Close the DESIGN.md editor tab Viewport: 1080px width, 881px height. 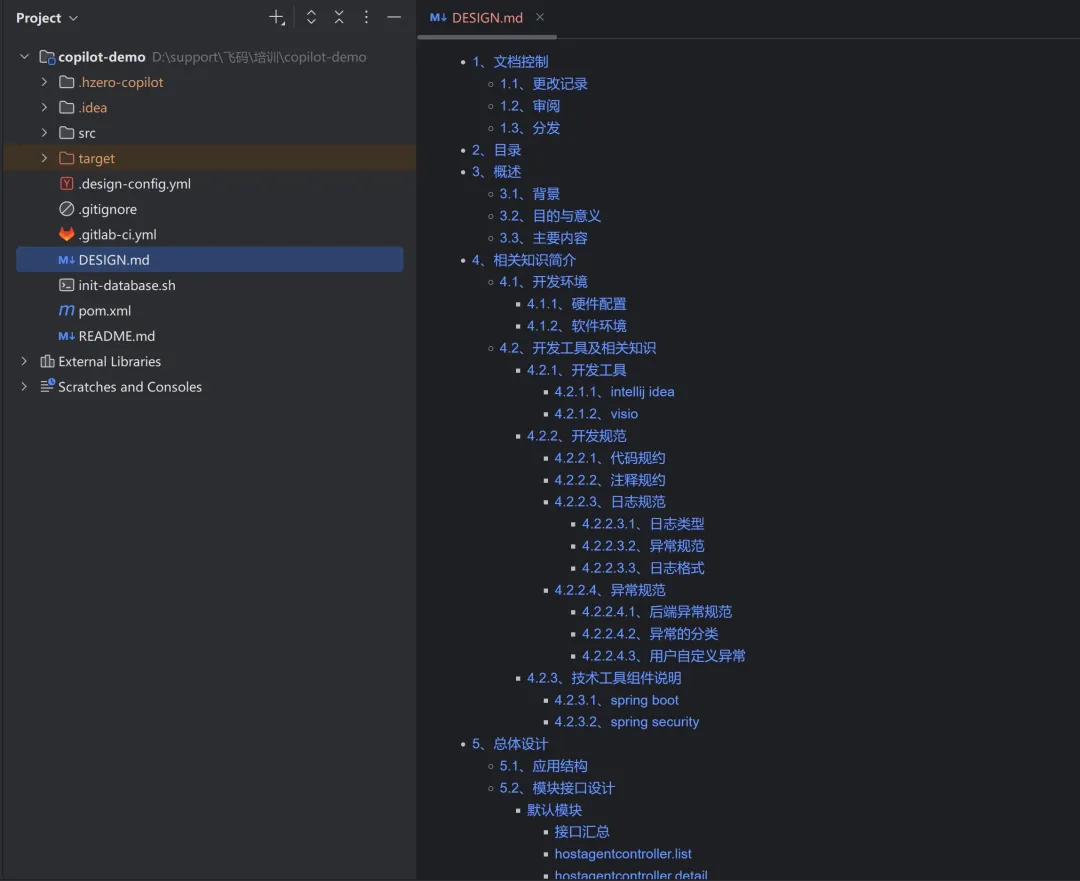coord(540,17)
